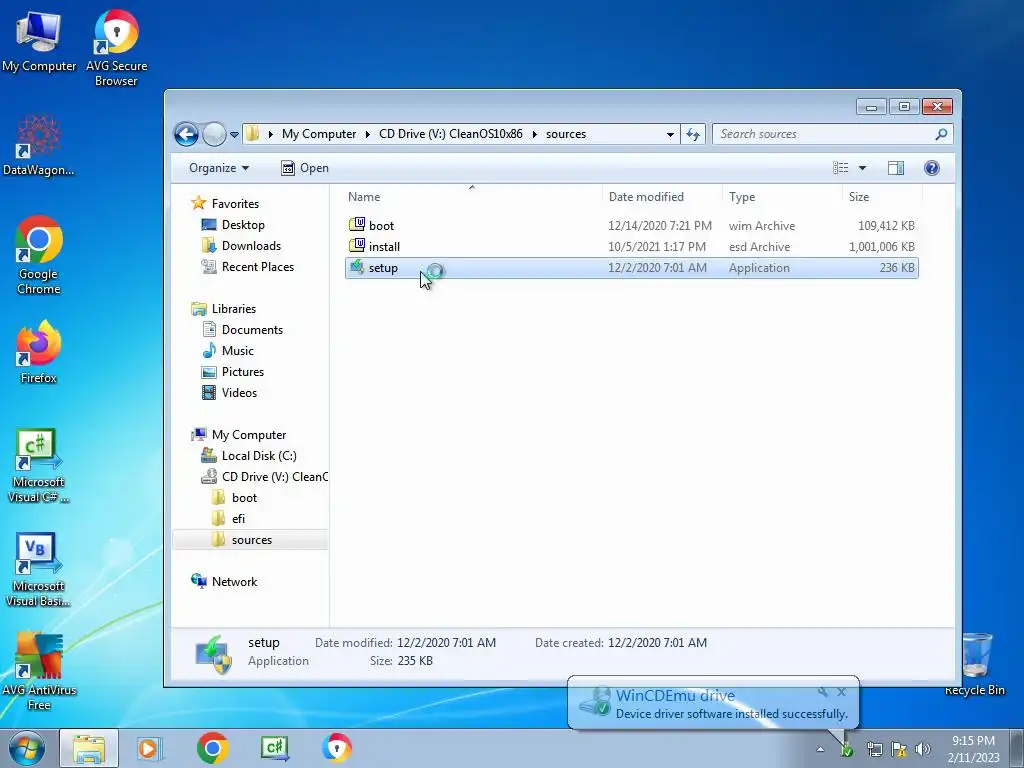
Task: Open Recent Places in Favorites
Action: 258,266
